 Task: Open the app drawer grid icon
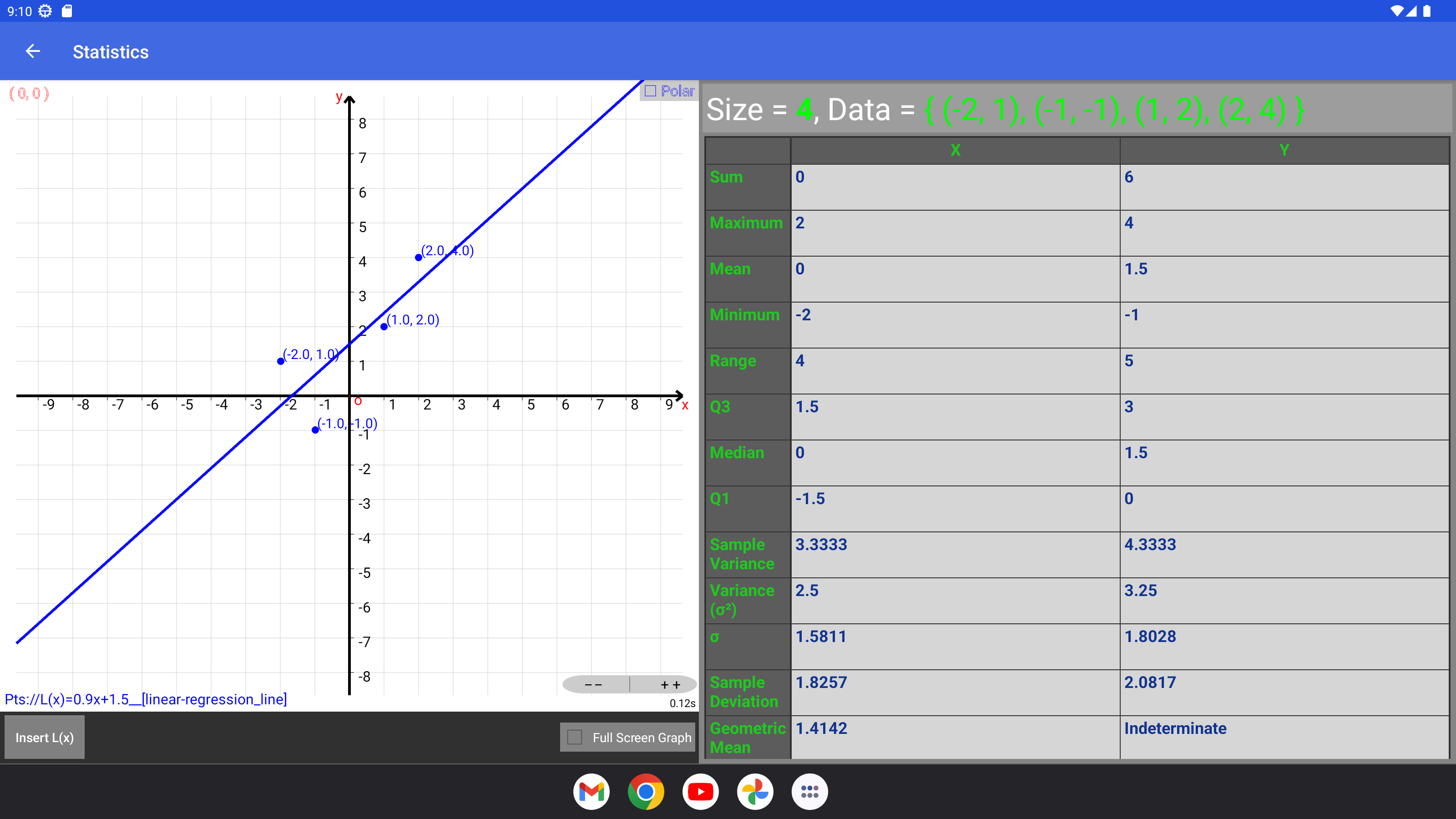[x=809, y=791]
